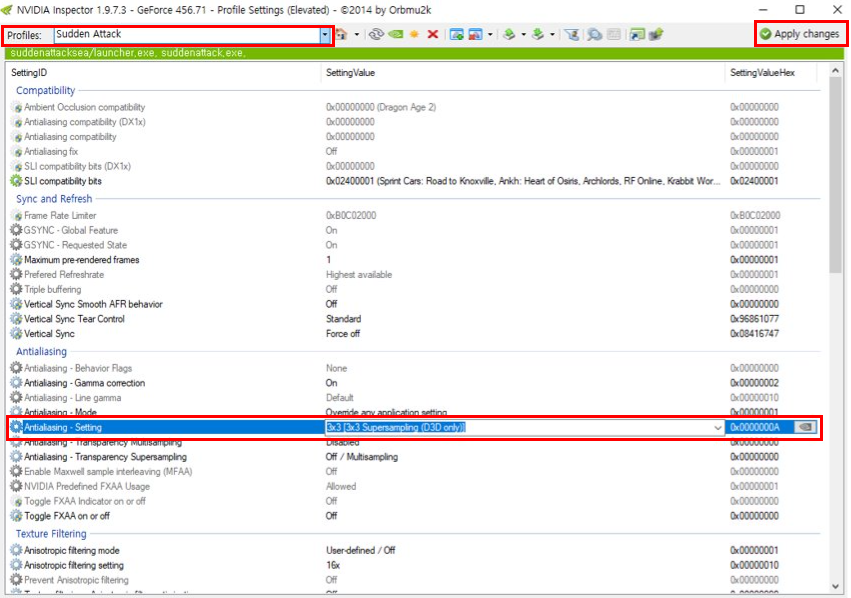Click the Standard value of Tear Control
Screen dimensions: 851x598
(x=344, y=319)
